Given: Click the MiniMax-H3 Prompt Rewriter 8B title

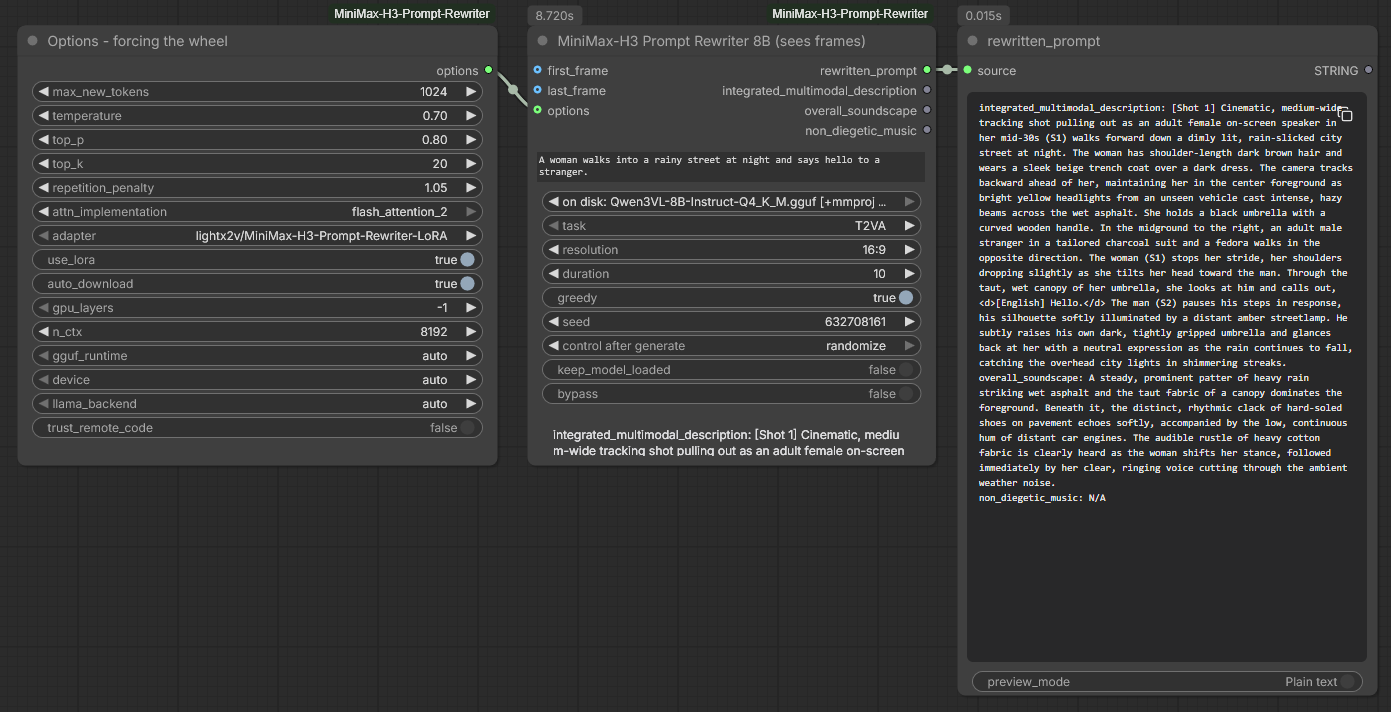Looking at the screenshot, I should [x=711, y=41].
